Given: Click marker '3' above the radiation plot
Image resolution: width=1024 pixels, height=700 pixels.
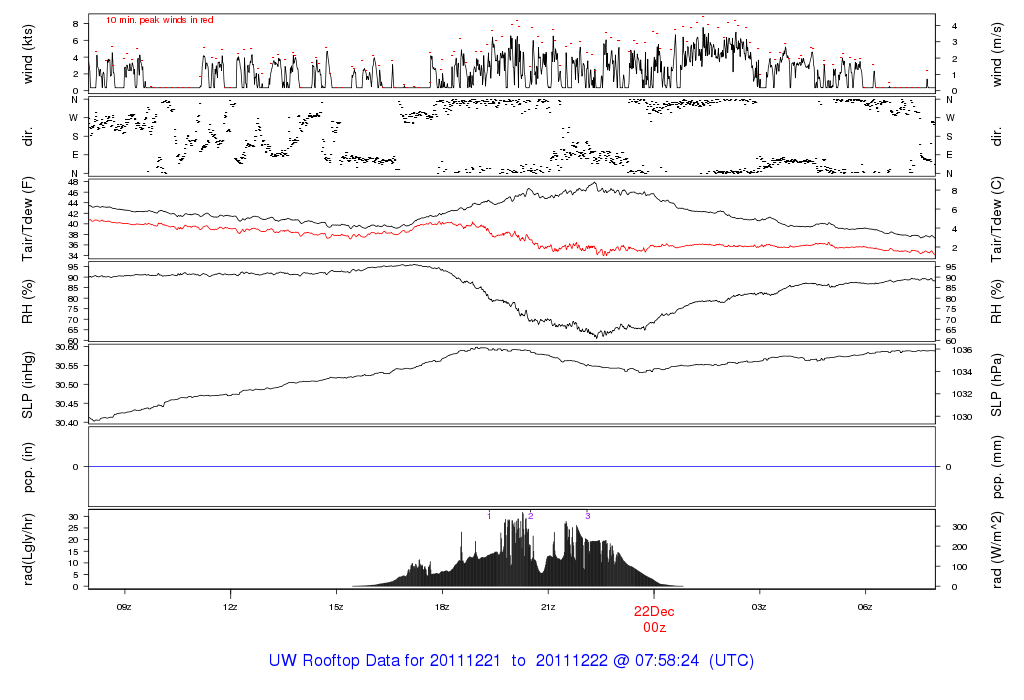Looking at the screenshot, I should (587, 516).
